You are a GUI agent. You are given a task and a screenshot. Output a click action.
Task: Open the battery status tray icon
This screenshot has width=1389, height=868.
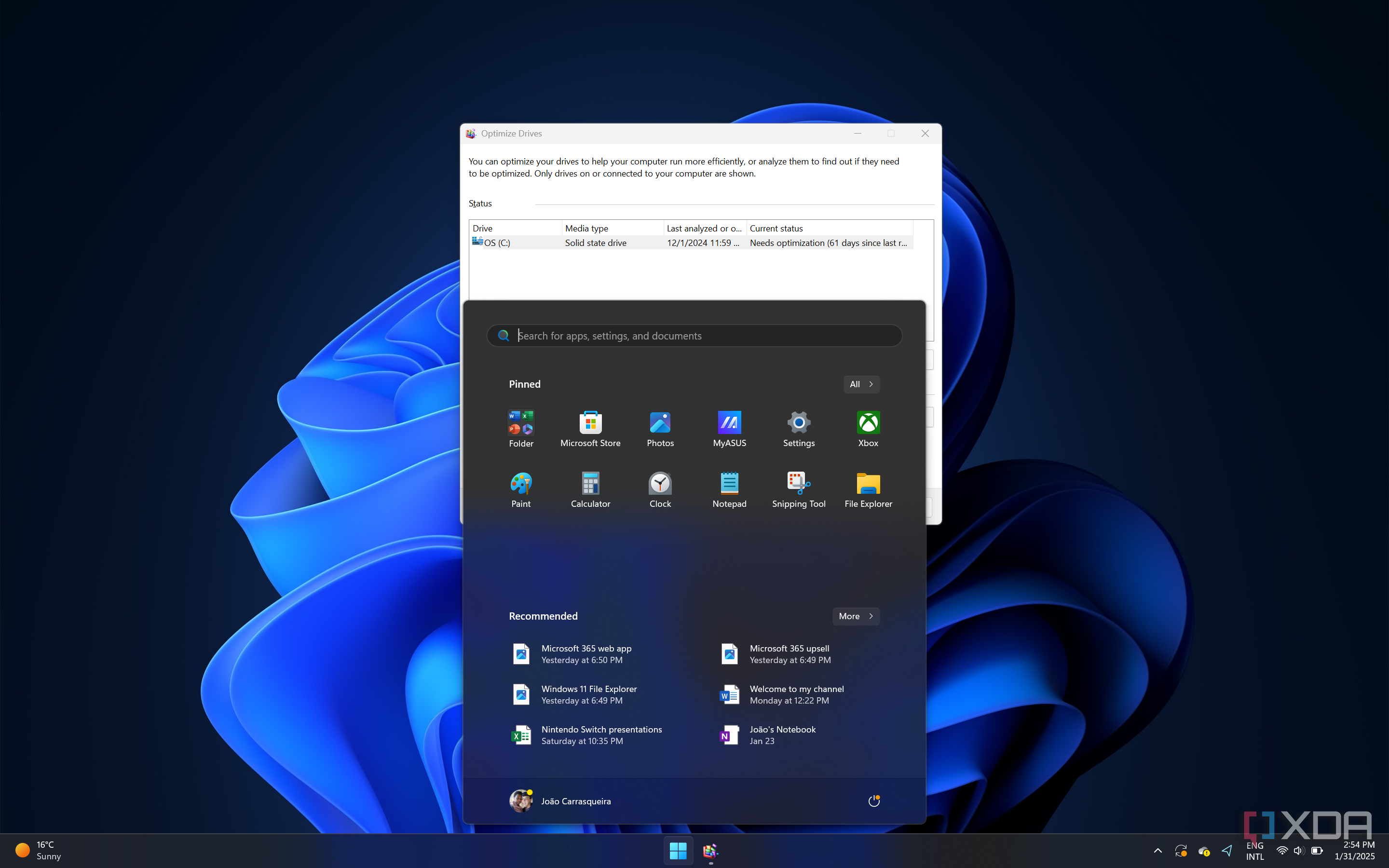(x=1317, y=850)
